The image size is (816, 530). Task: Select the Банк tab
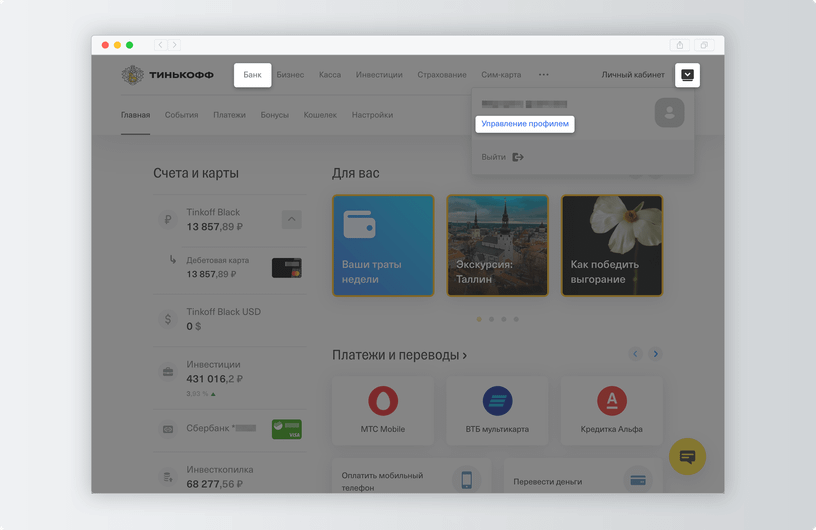(252, 75)
